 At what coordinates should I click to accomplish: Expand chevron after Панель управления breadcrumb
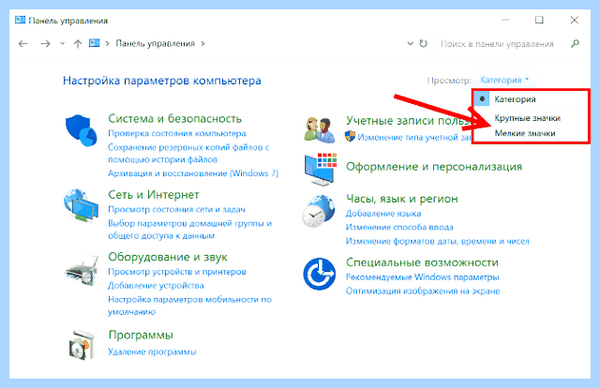(x=203, y=44)
